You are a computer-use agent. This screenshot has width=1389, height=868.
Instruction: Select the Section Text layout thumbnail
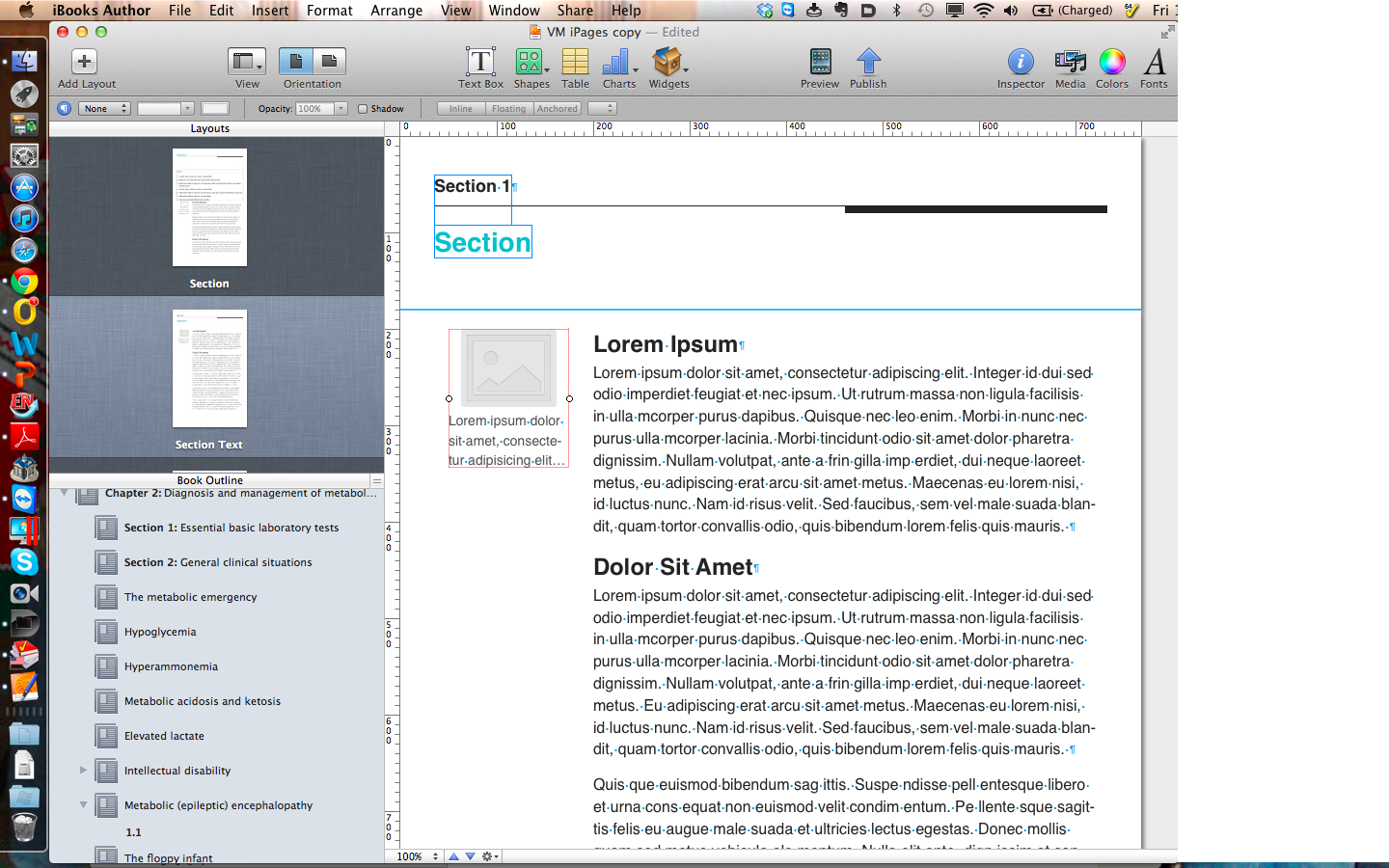[209, 368]
